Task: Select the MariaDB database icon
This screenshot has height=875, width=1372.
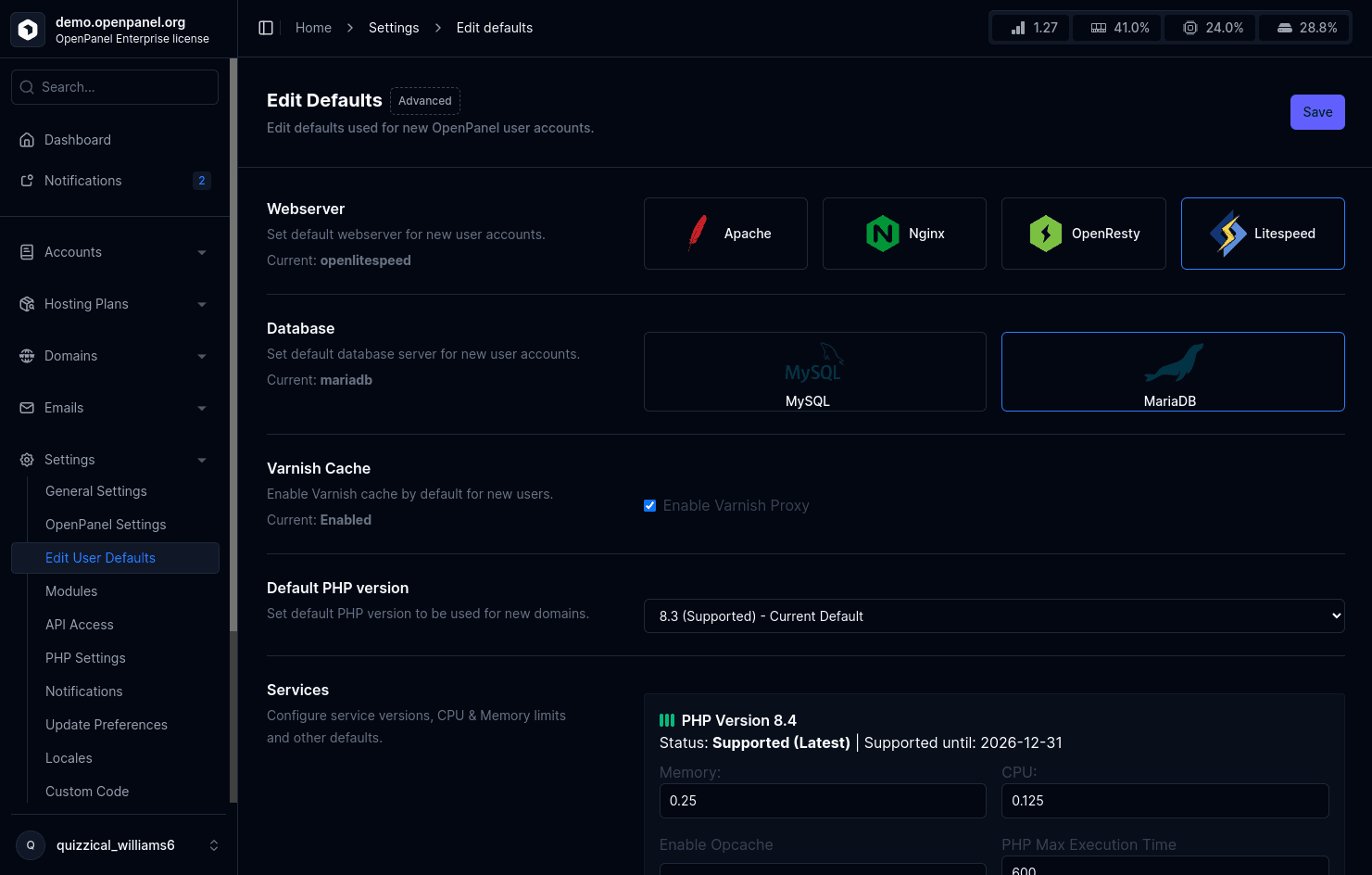Action: 1172,372
